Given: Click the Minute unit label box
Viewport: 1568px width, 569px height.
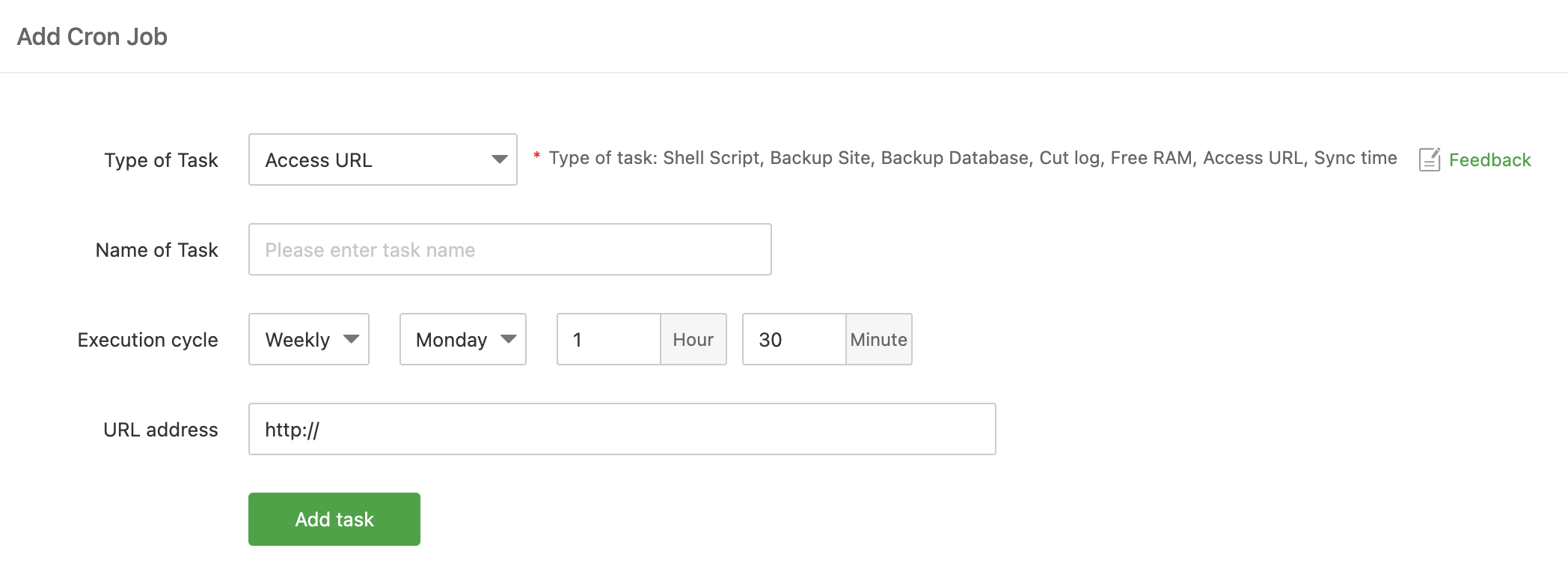Looking at the screenshot, I should [878, 339].
